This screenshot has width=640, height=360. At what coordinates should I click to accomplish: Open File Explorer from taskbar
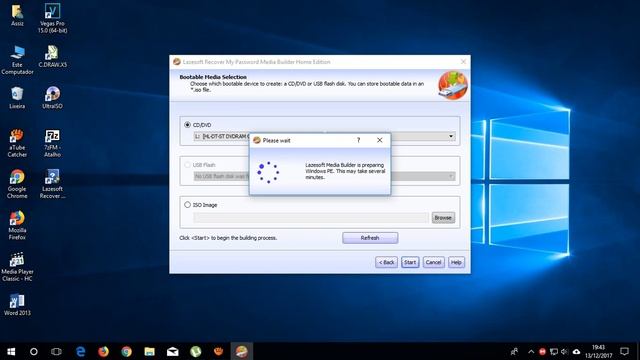pos(149,351)
